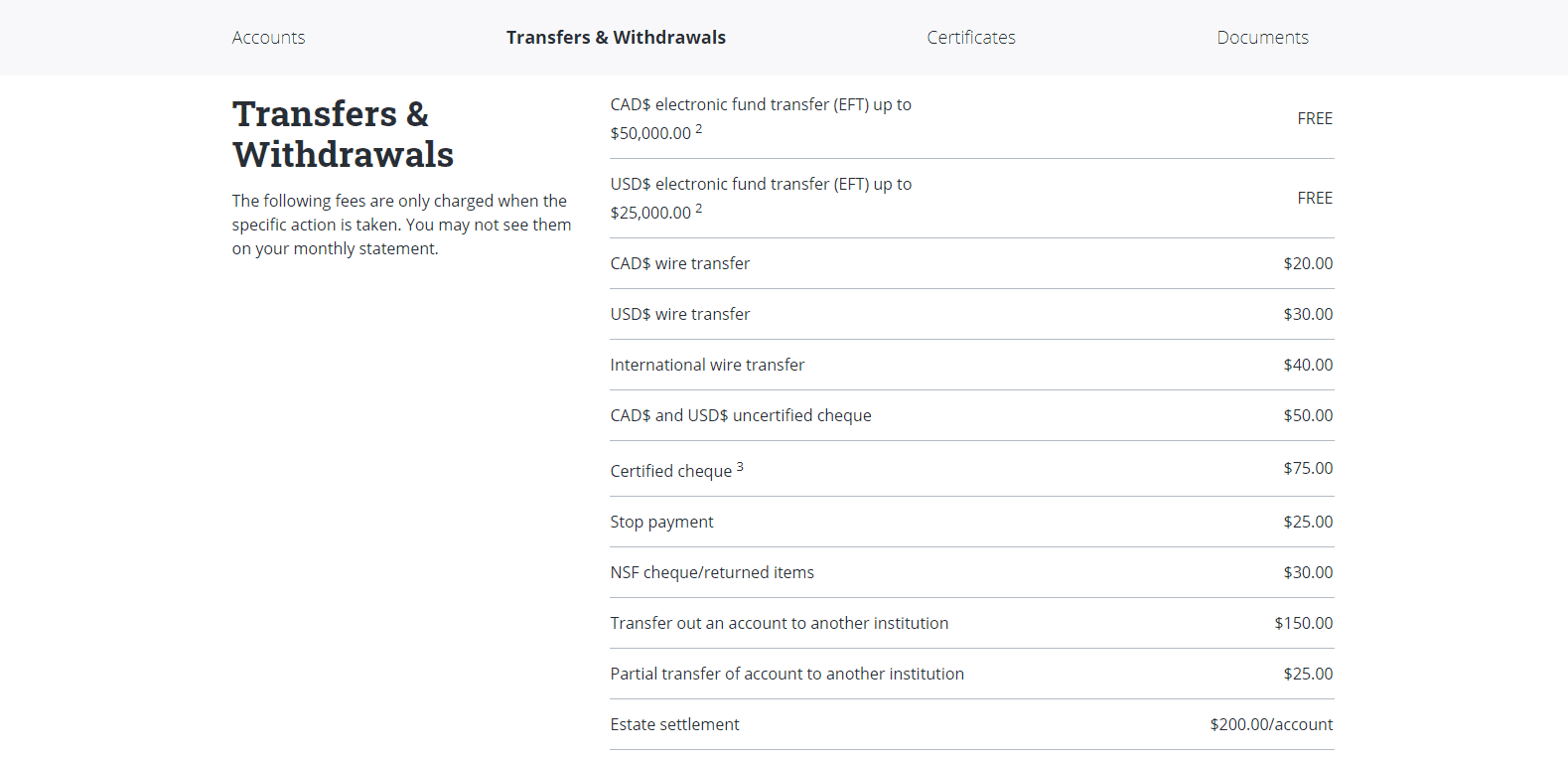1568x760 pixels.
Task: Click footnote 2 beside CAD$ EFT limit
Action: click(x=698, y=126)
